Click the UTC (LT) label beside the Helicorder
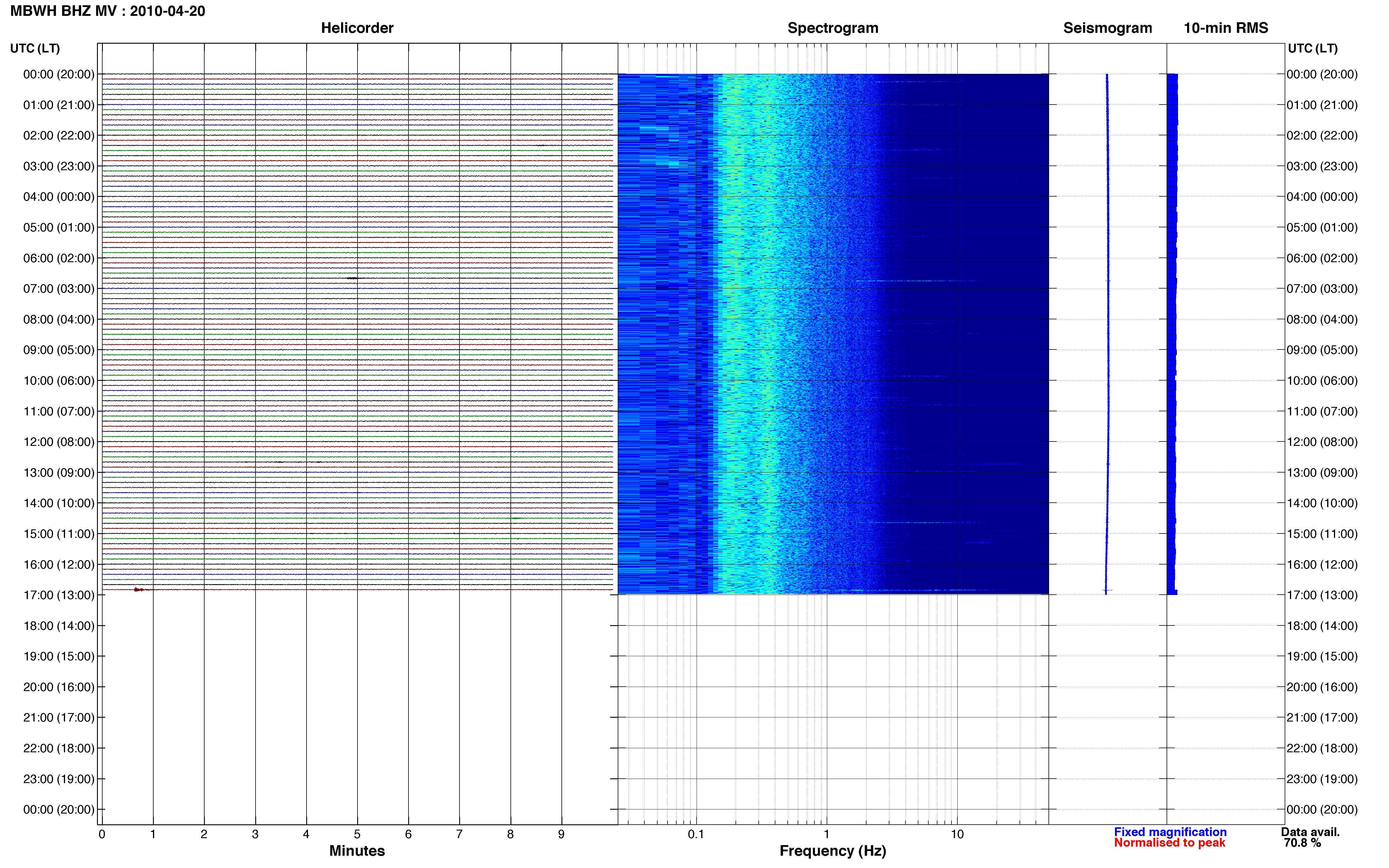 [x=35, y=48]
